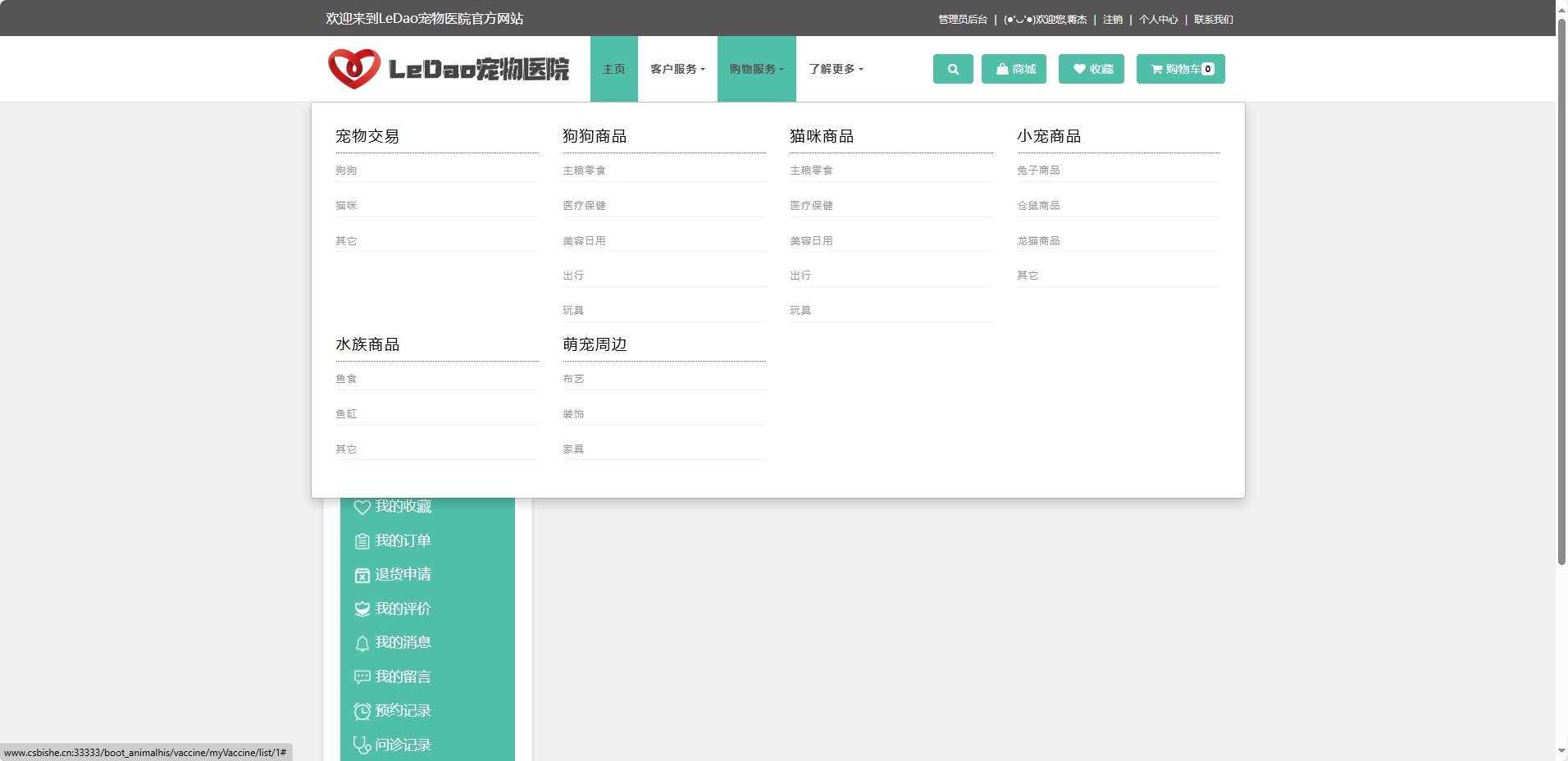Open the 了解更多 dropdown
Viewport: 1568px width, 761px height.
835,69
